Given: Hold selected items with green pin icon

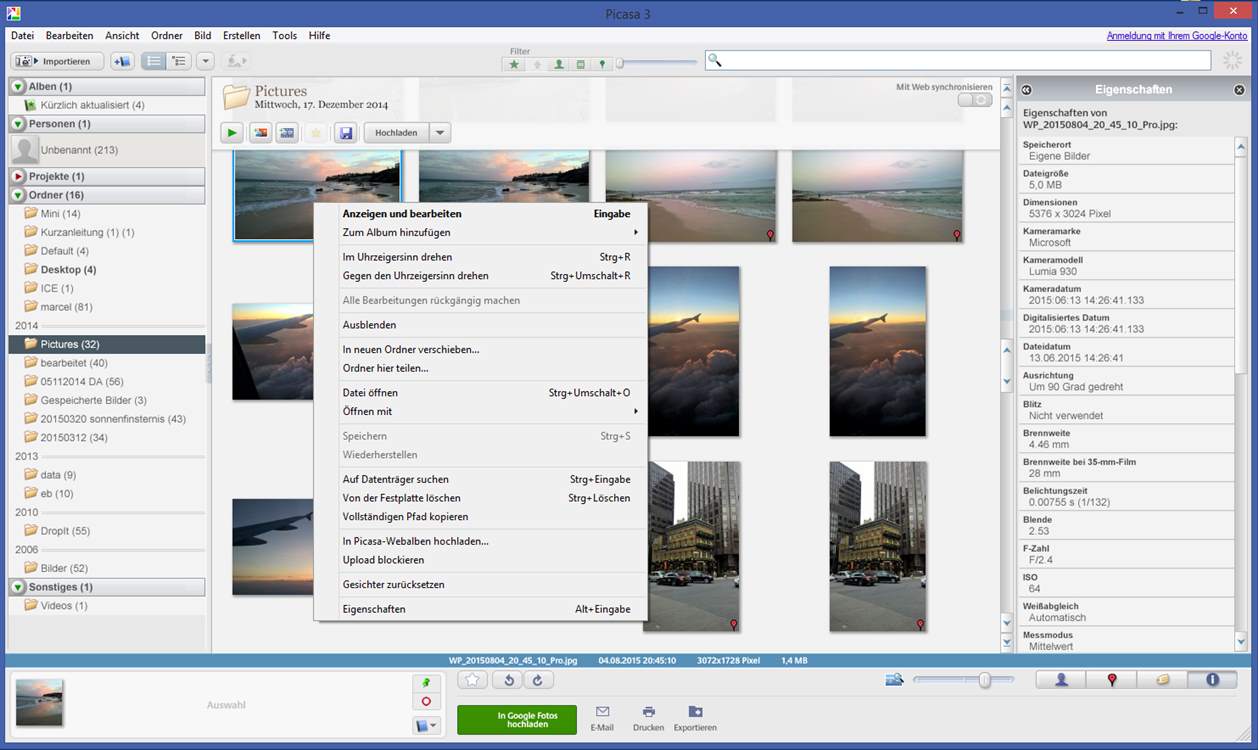Looking at the screenshot, I should tap(427, 683).
